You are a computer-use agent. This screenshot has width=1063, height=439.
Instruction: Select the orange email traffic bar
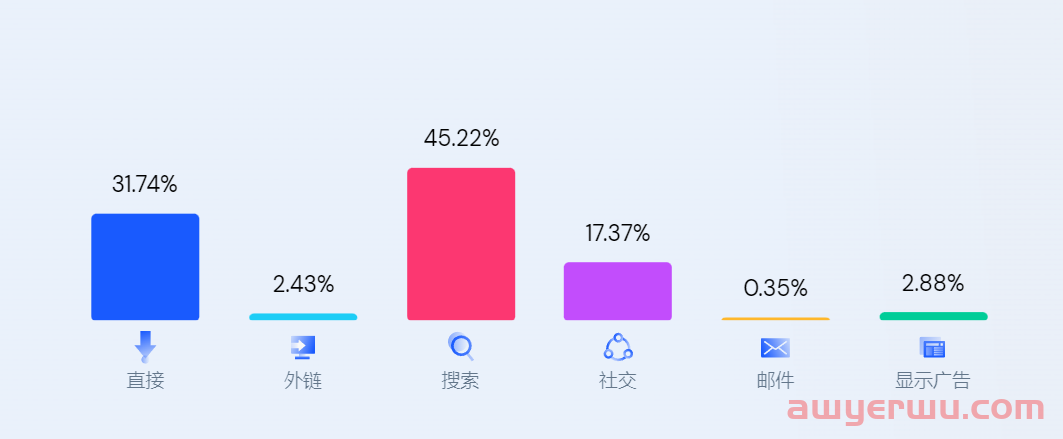click(x=775, y=319)
